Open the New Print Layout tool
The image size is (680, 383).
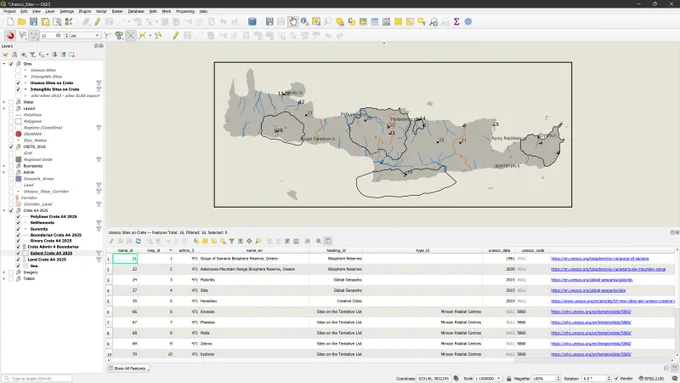pyautogui.click(x=45, y=22)
